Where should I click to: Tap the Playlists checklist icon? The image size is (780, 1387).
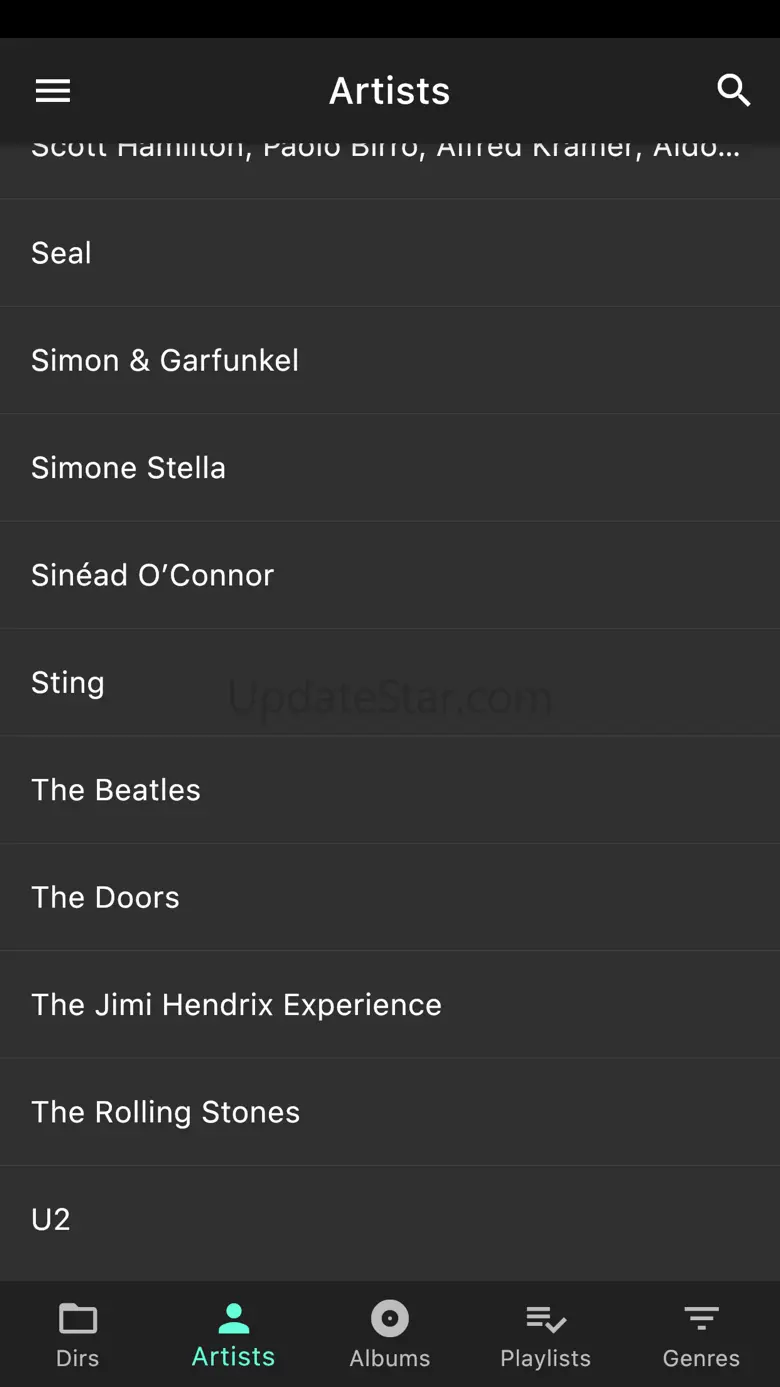point(546,1319)
